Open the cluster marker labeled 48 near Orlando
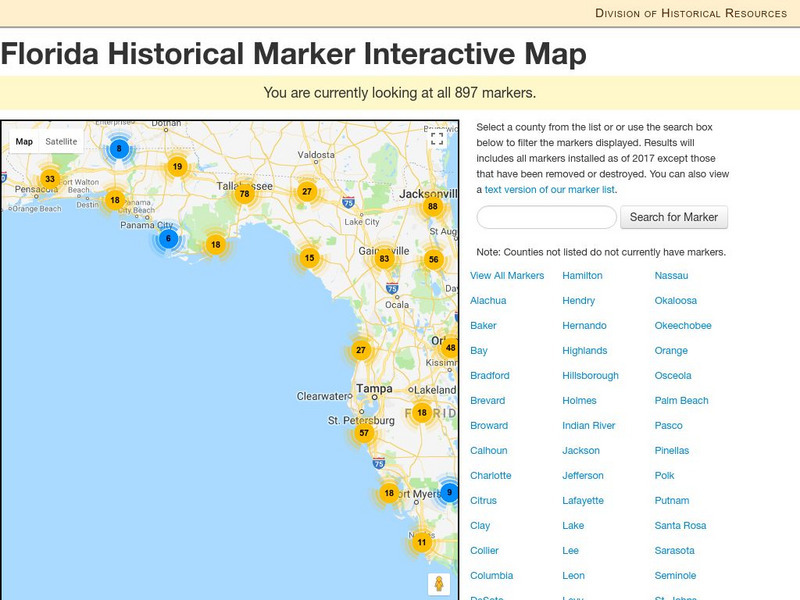Screen dimensions: 800x600 [x=450, y=348]
